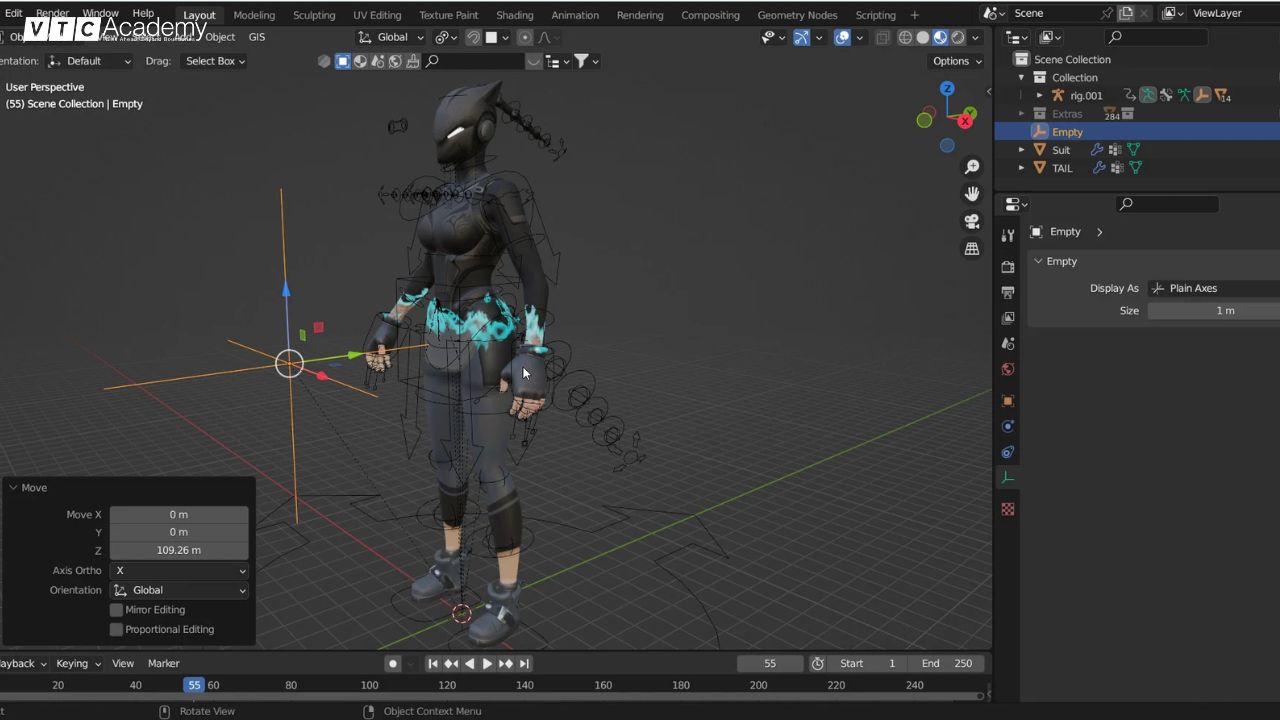Open the Shading workspace tab
The image size is (1280, 720).
(515, 15)
